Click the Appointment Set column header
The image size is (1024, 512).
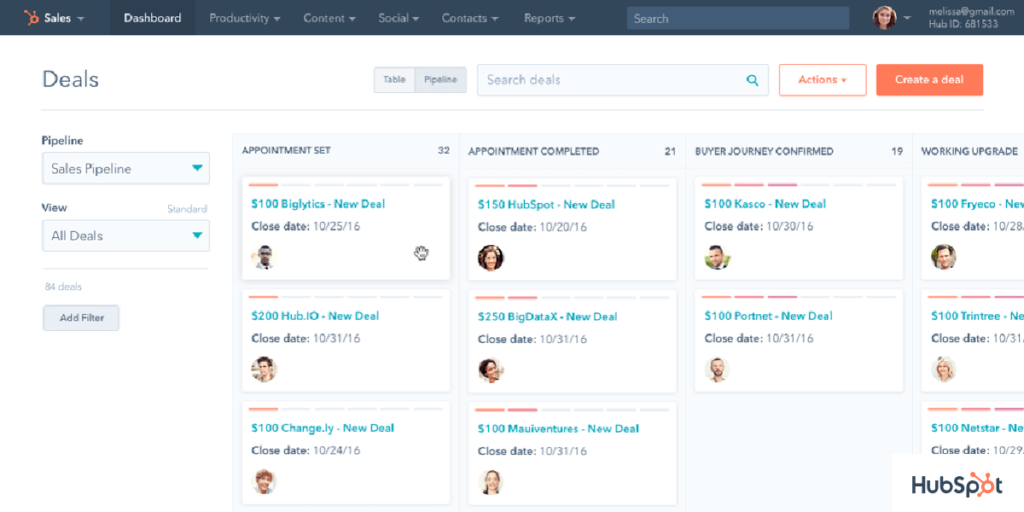[x=287, y=151]
